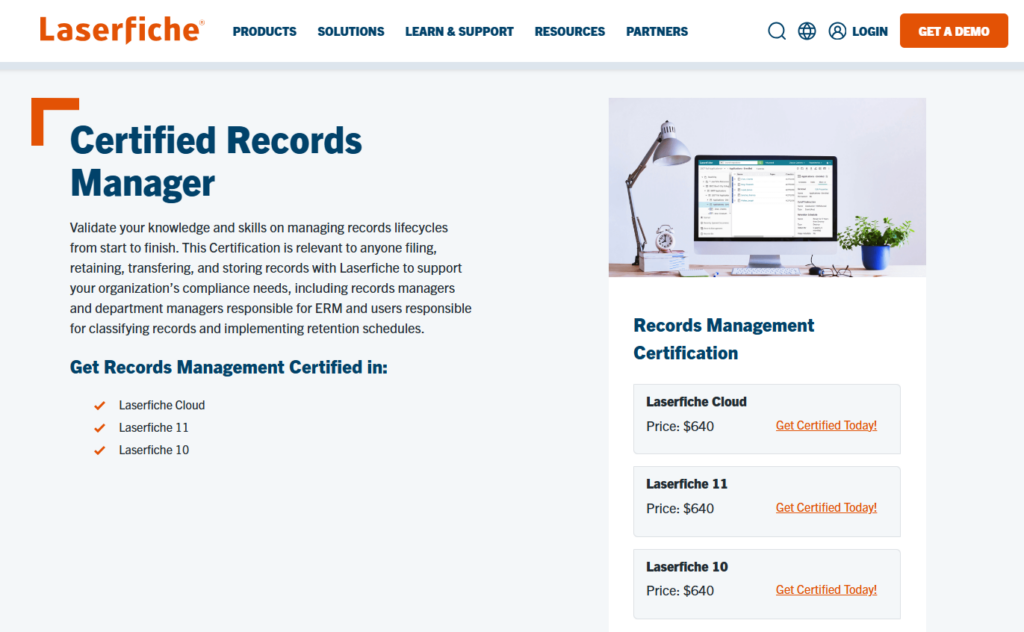The width and height of the screenshot is (1024, 632).
Task: Click the desk and monitor image
Action: (x=767, y=187)
